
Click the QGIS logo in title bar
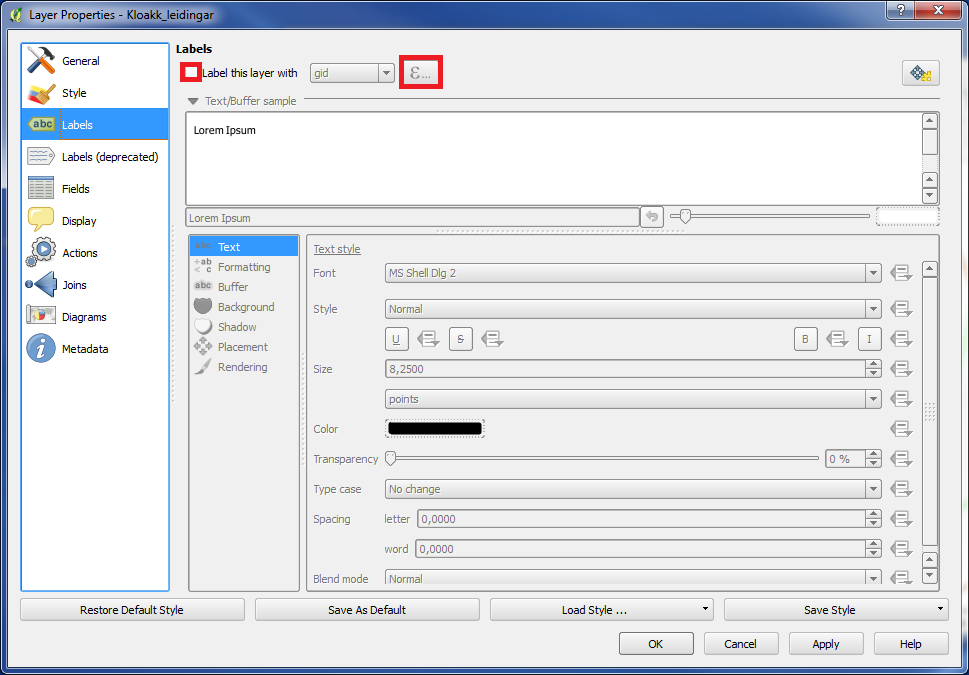pyautogui.click(x=16, y=14)
